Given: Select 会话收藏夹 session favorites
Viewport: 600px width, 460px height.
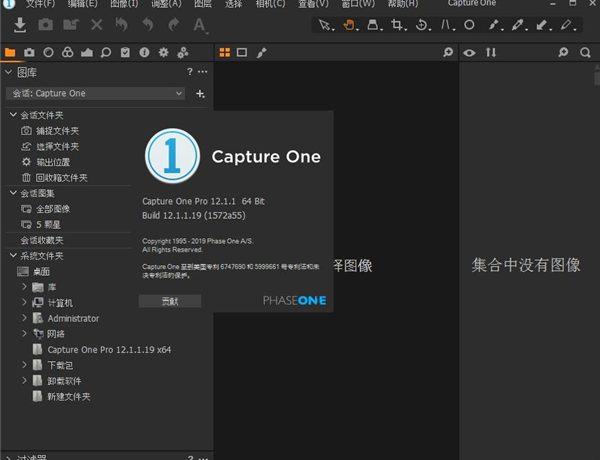Looking at the screenshot, I should click(42, 240).
